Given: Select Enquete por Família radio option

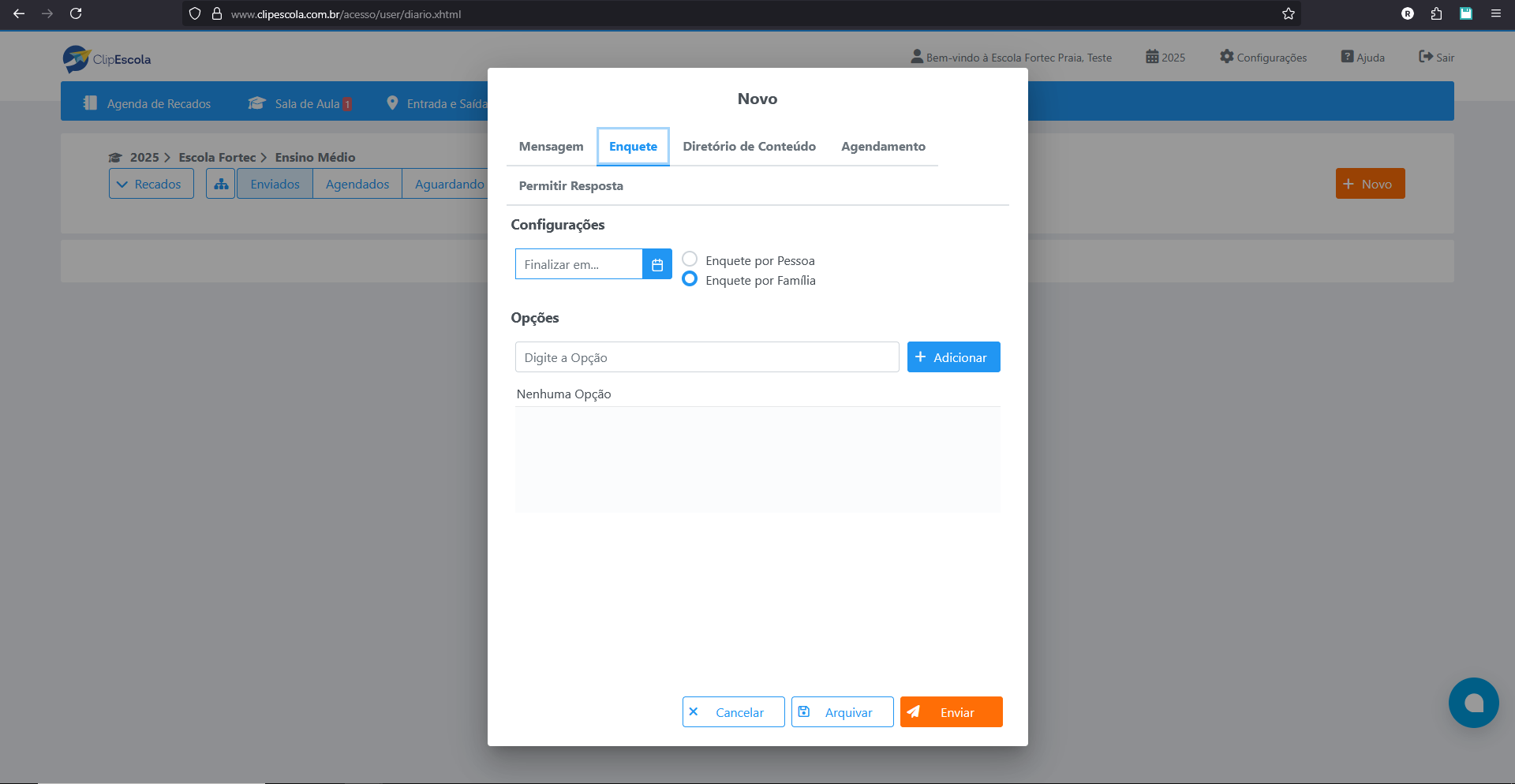Looking at the screenshot, I should (690, 279).
